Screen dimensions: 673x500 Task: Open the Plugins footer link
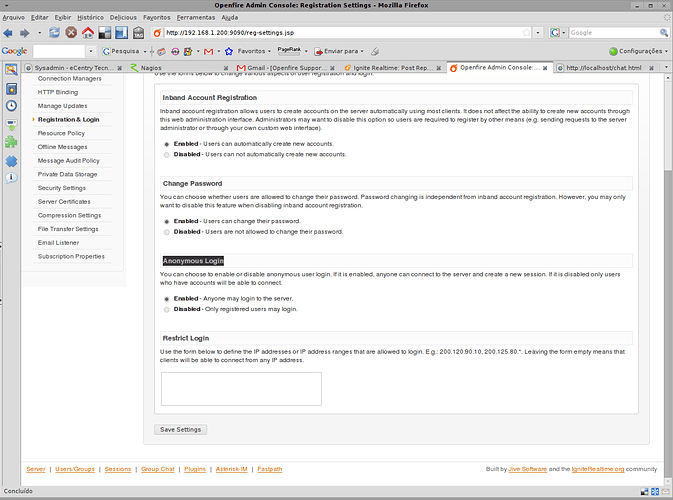tap(195, 469)
